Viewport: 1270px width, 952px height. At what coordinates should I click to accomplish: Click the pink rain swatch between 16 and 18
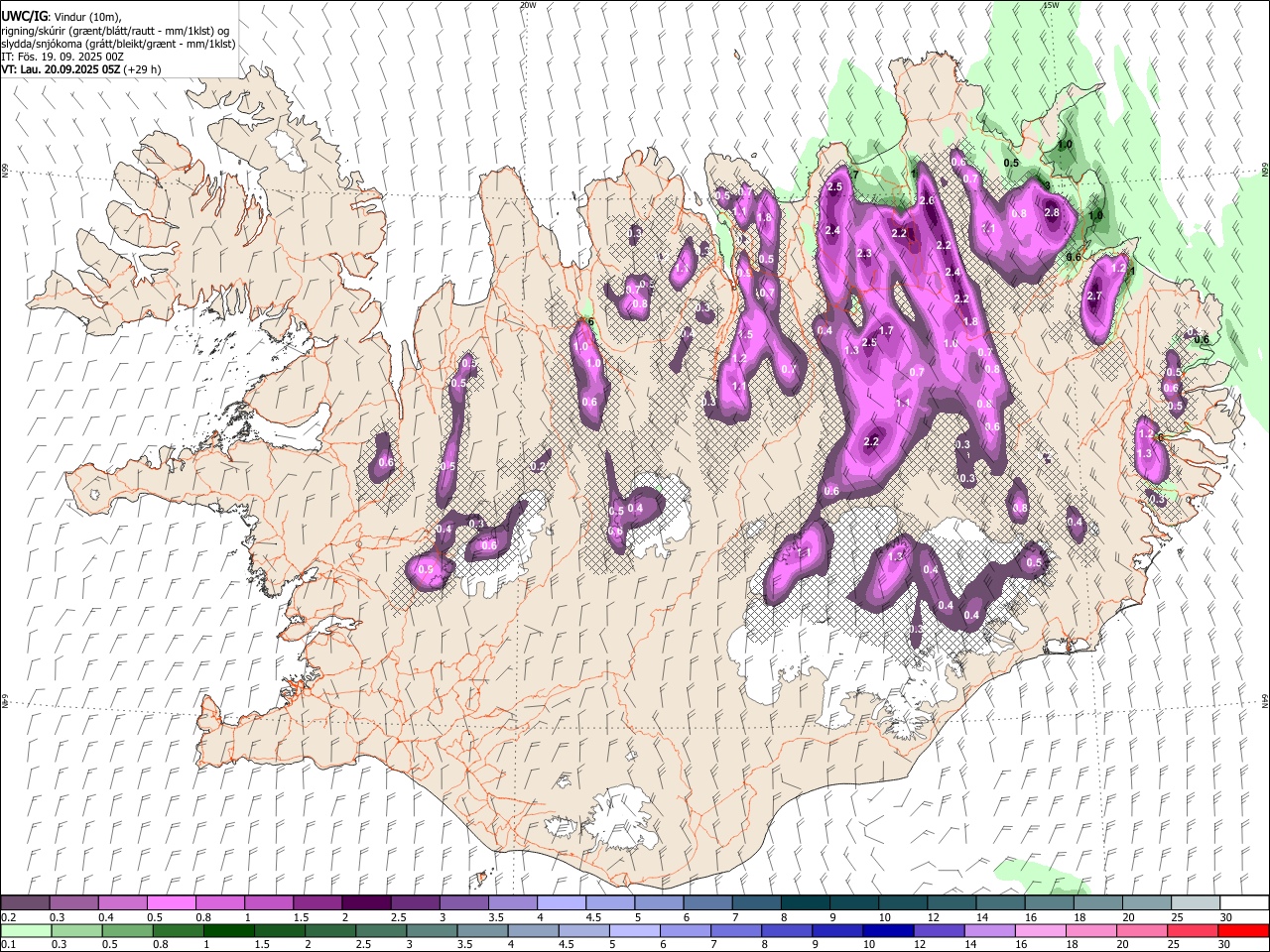[x=1039, y=931]
